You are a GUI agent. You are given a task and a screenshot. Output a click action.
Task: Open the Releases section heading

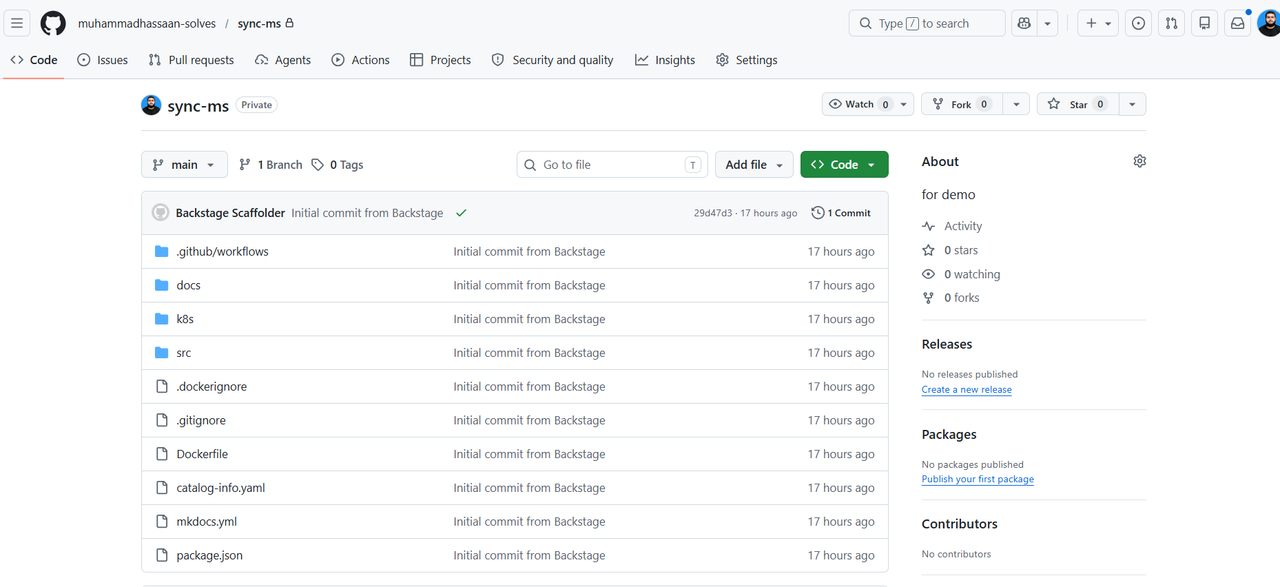(x=947, y=344)
